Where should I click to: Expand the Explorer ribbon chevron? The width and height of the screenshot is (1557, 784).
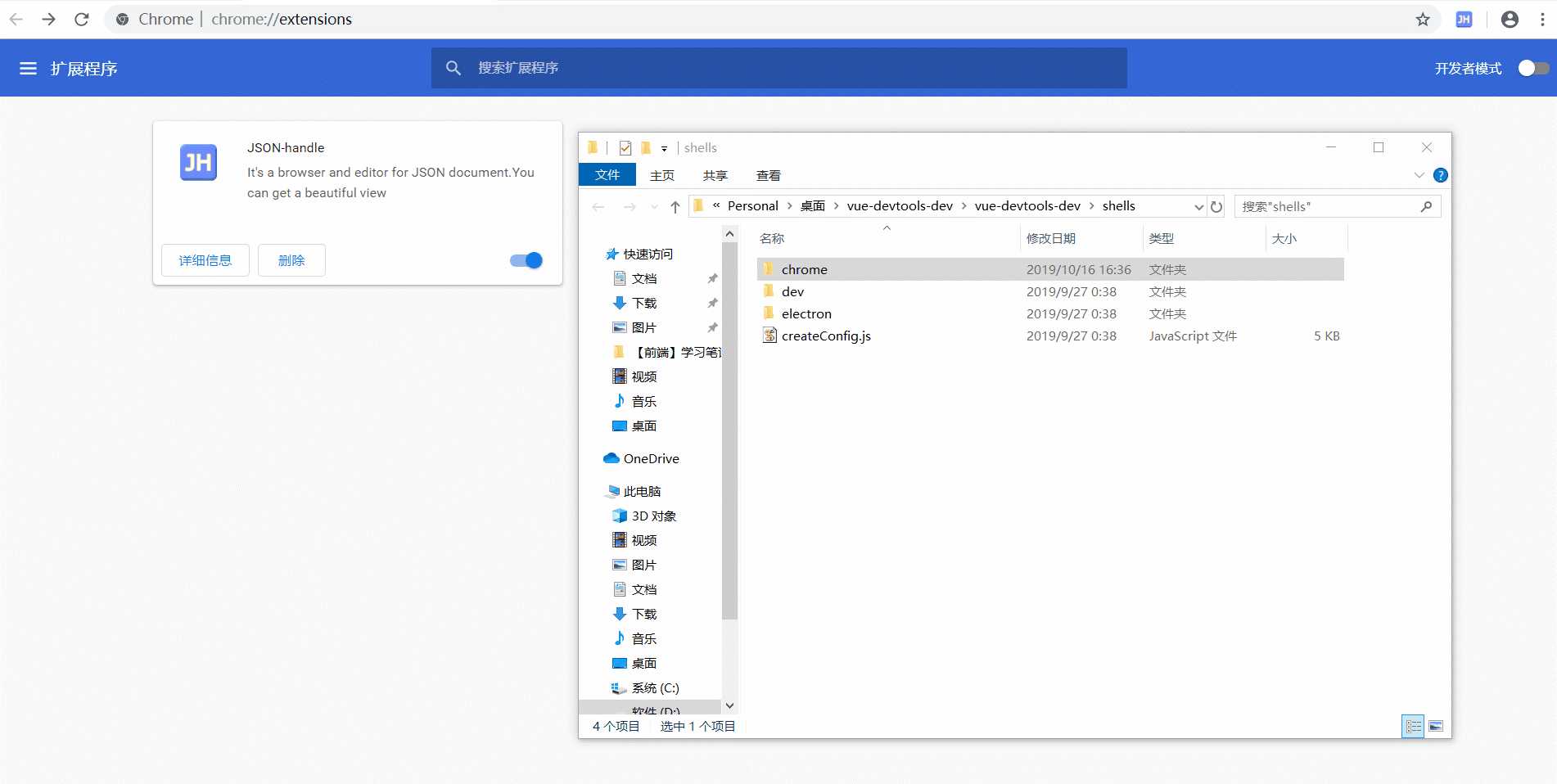pyautogui.click(x=1419, y=175)
